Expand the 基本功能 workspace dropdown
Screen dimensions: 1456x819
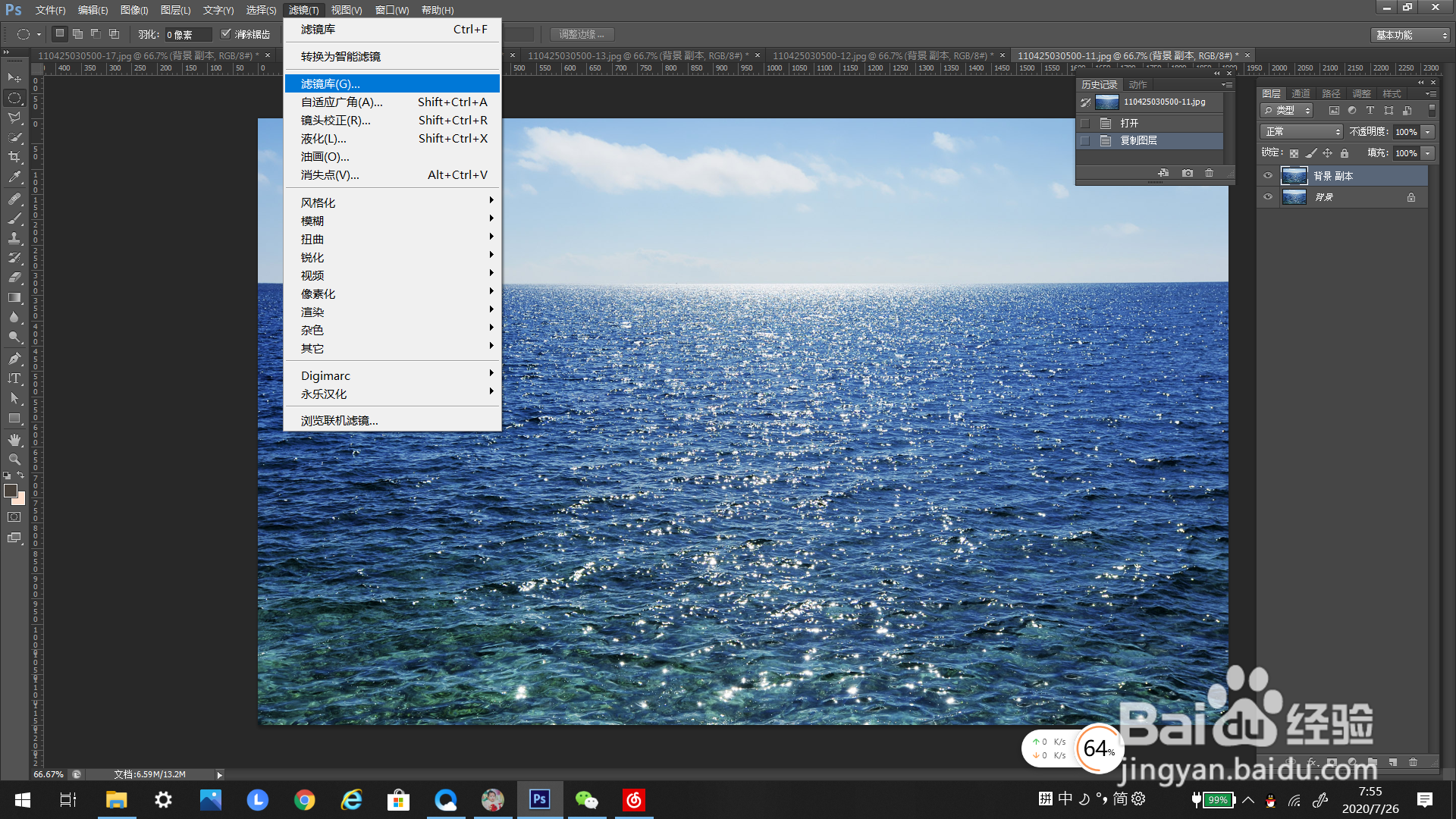point(1411,35)
